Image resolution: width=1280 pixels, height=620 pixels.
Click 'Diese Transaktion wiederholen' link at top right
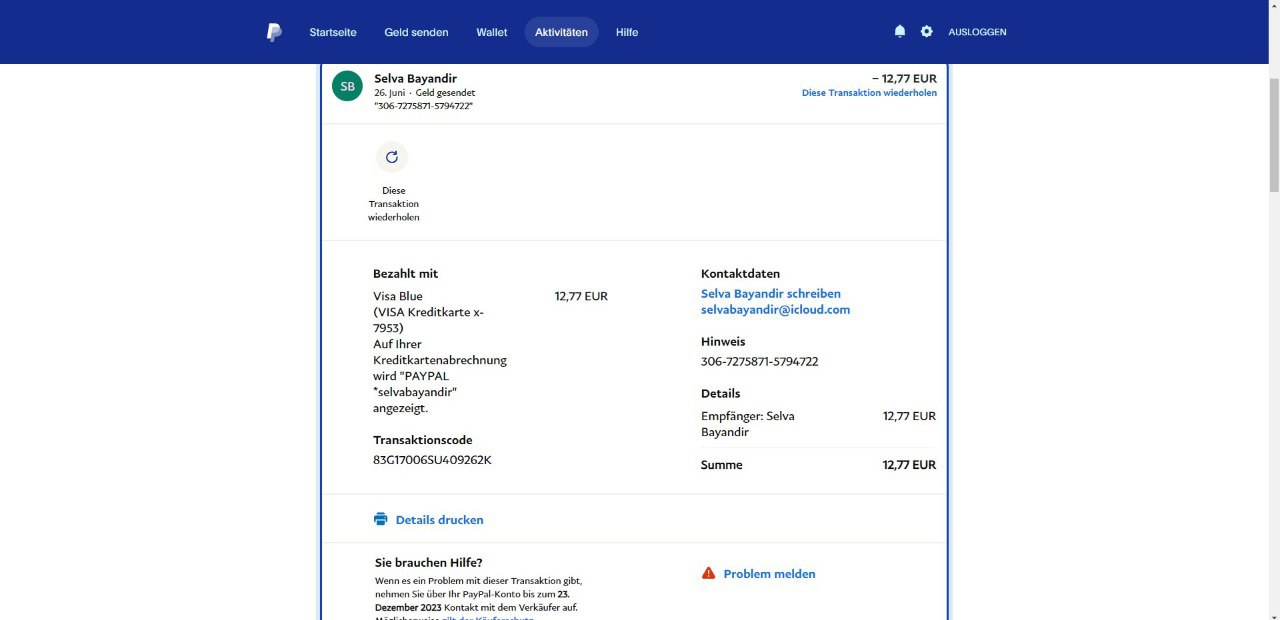click(869, 93)
